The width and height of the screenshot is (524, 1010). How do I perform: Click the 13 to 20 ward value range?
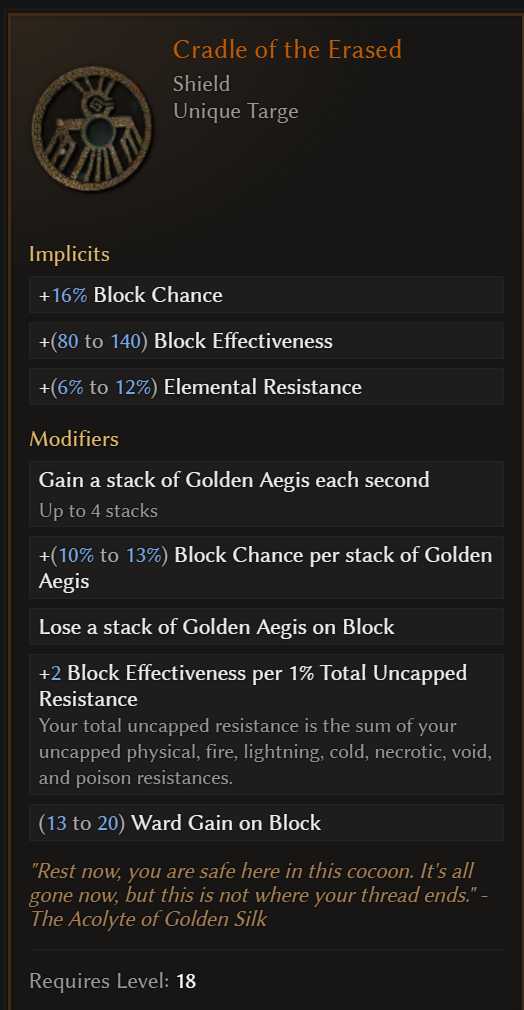click(x=81, y=823)
